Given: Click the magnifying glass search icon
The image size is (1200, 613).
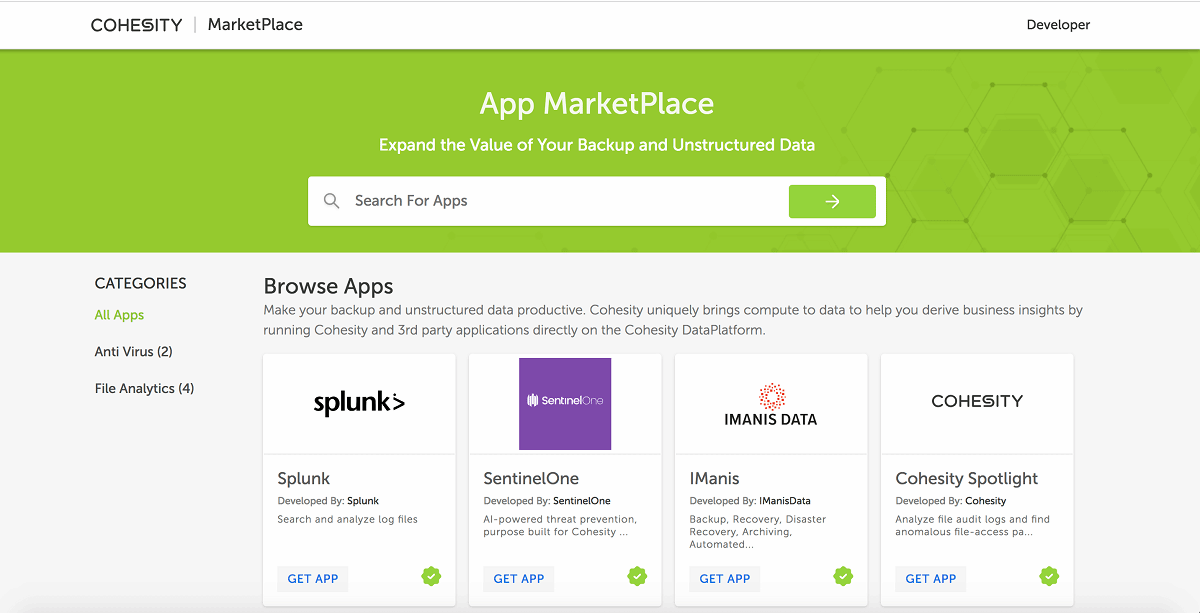Looking at the screenshot, I should coord(331,200).
